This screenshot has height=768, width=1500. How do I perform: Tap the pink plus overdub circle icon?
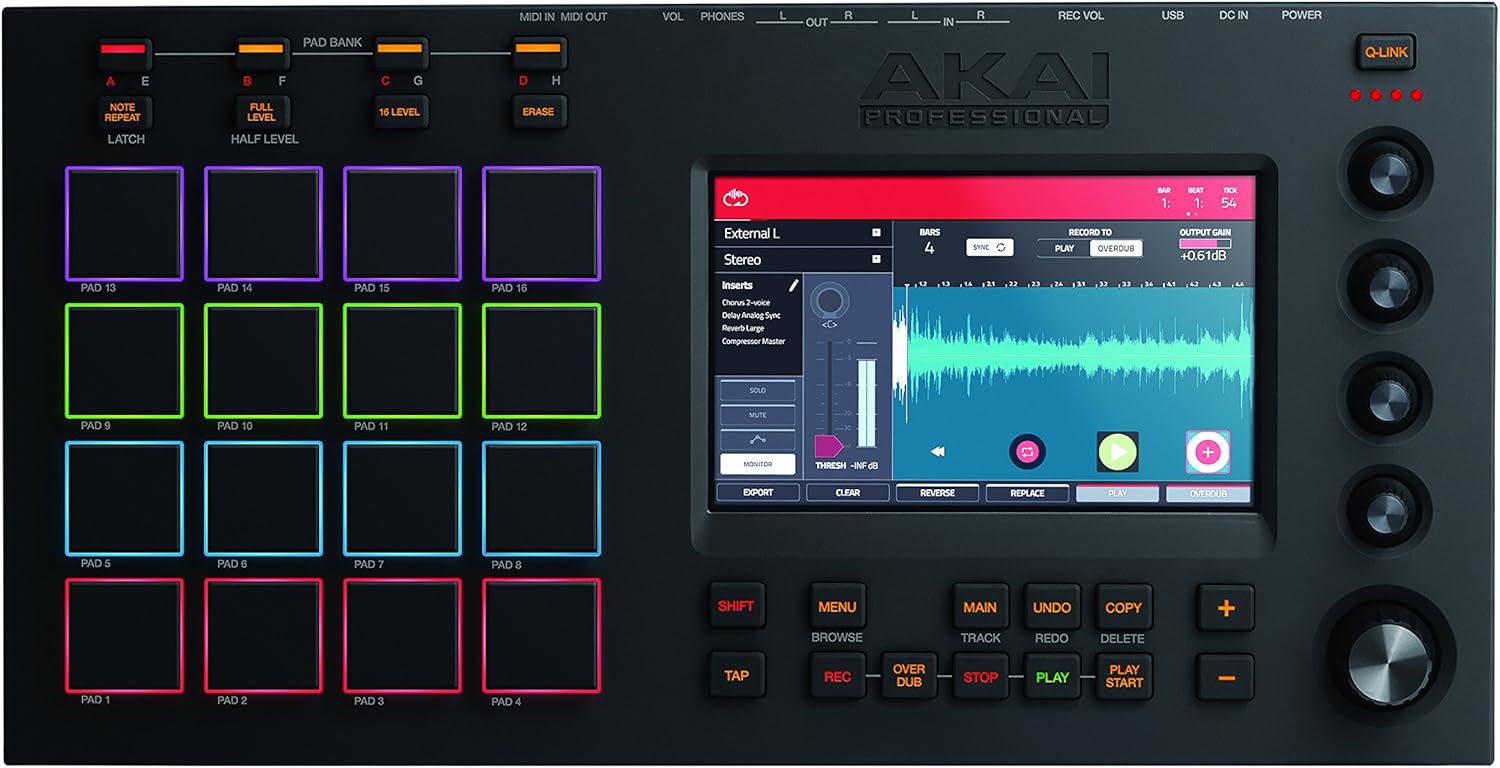pyautogui.click(x=1207, y=452)
